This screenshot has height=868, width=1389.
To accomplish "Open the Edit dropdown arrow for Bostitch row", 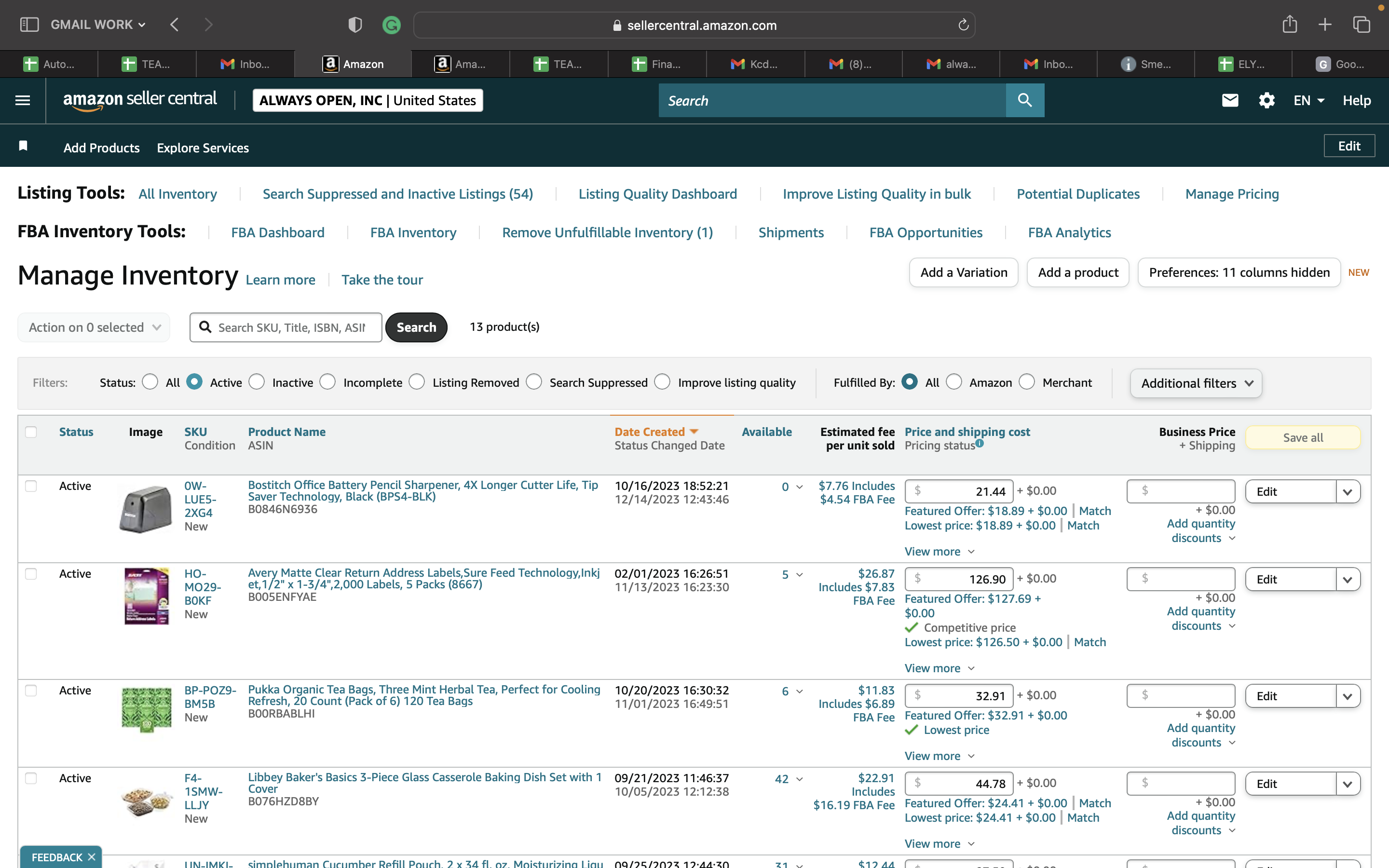I will point(1348,491).
